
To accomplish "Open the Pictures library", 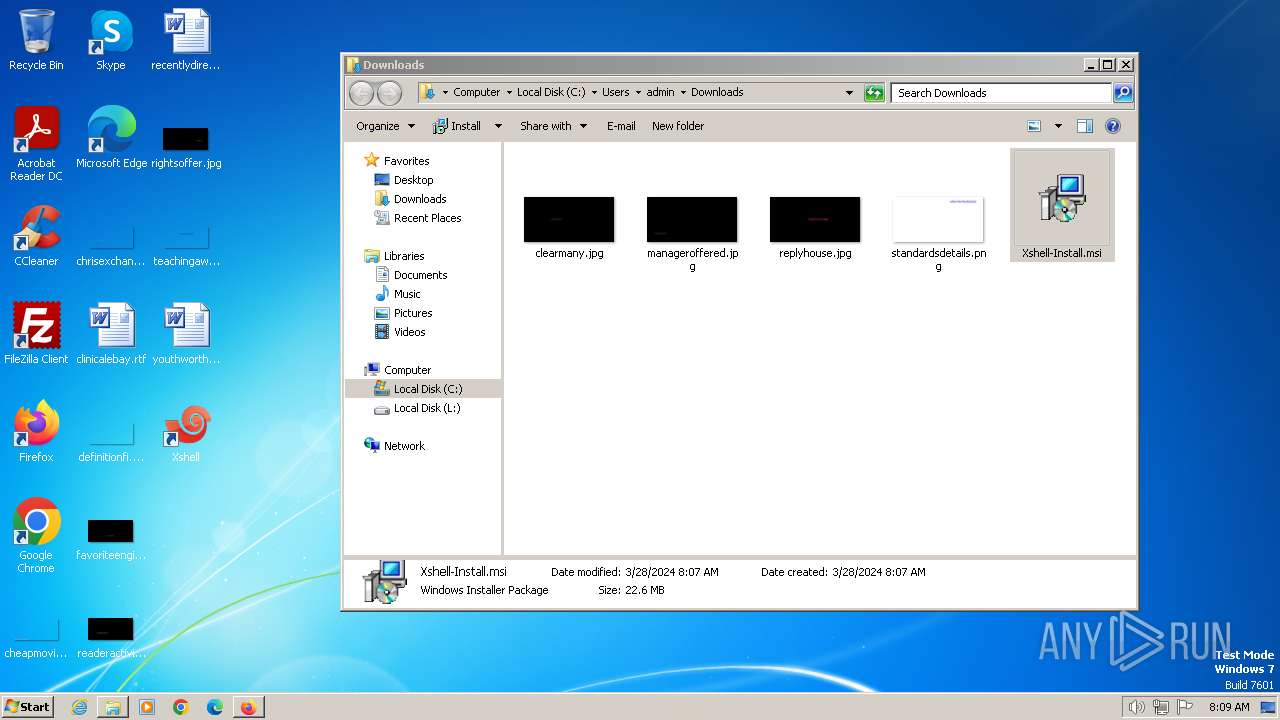I will pos(413,313).
